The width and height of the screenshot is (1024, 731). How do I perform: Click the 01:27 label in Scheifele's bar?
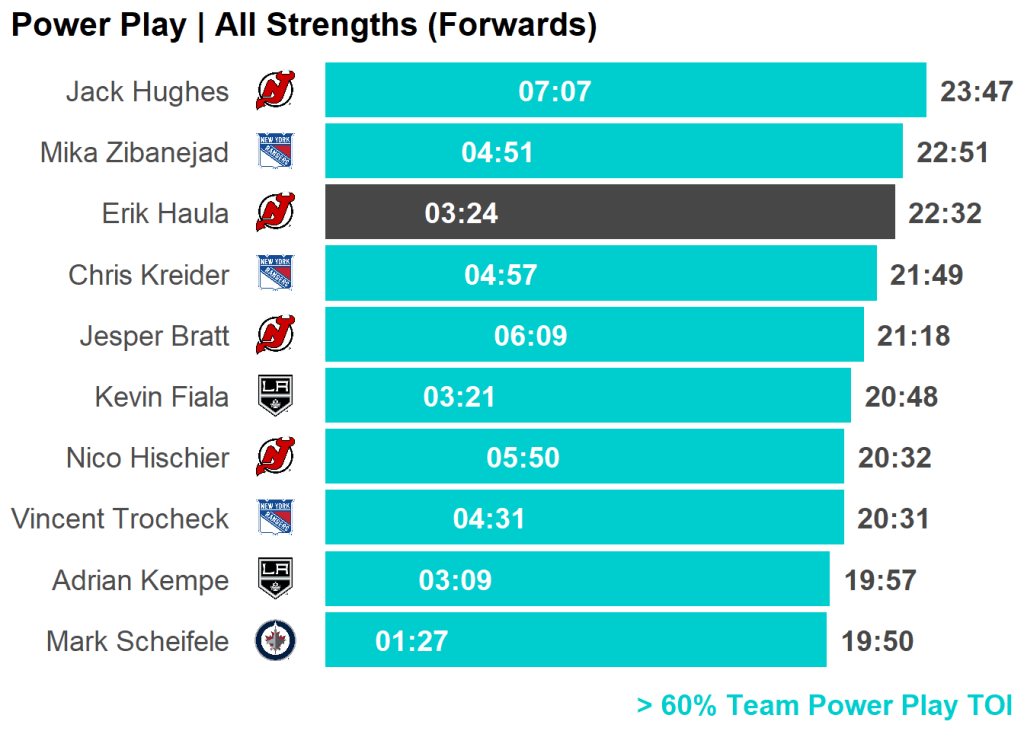coord(412,641)
